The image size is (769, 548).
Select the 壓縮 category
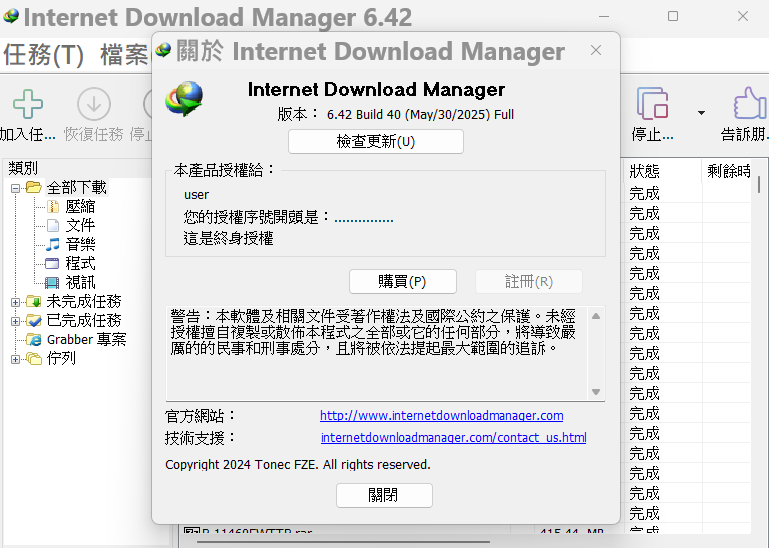click(80, 207)
